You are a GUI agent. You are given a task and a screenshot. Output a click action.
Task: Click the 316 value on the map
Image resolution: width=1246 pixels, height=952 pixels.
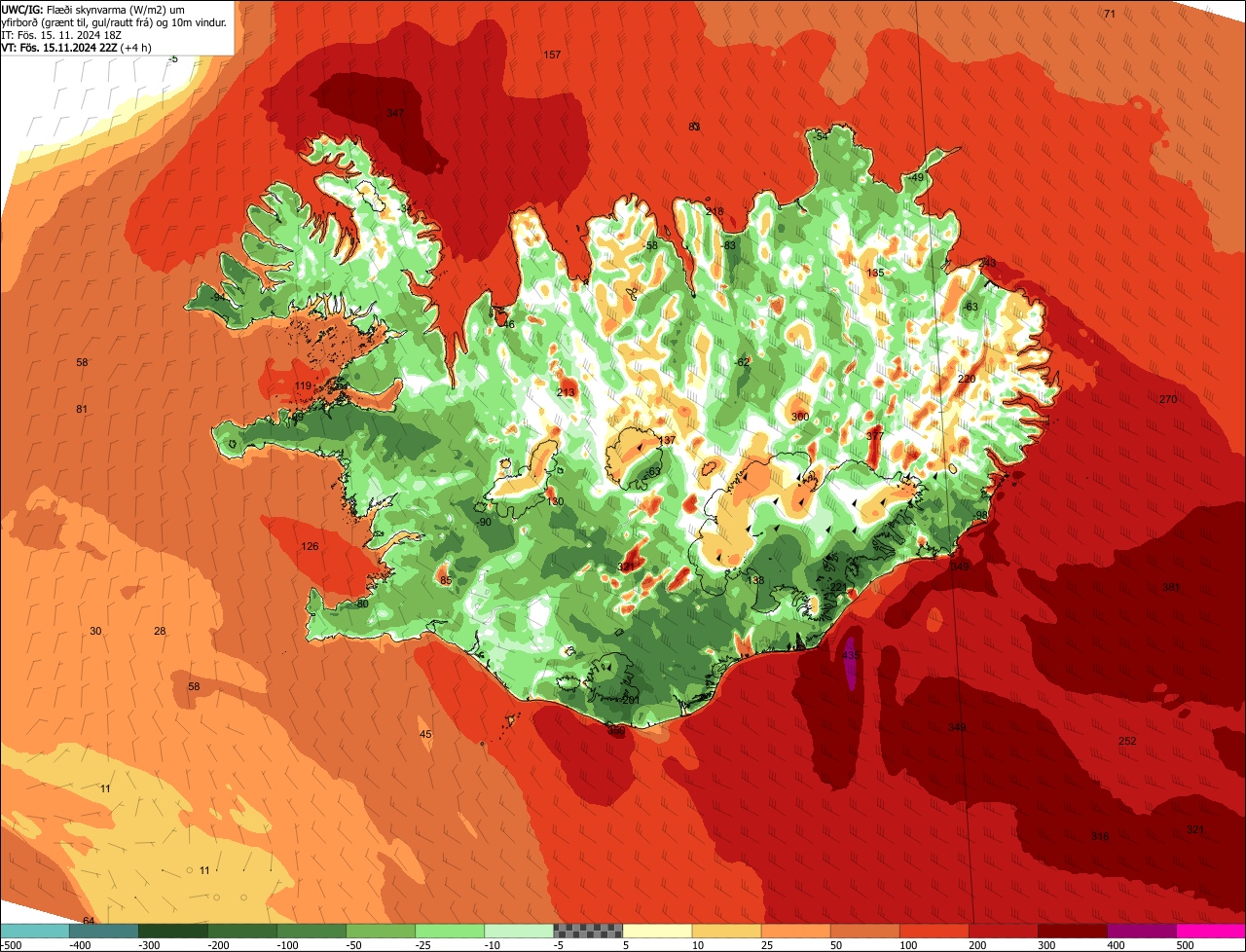[x=1100, y=836]
